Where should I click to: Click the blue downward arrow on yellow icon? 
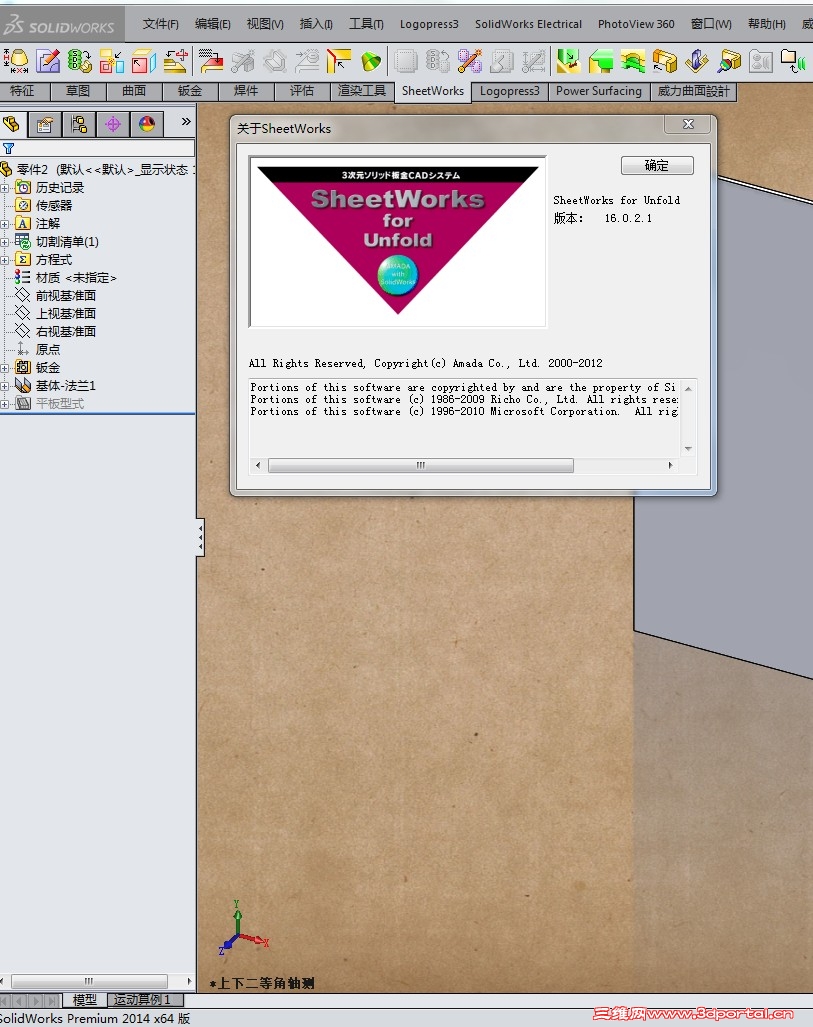pyautogui.click(x=696, y=62)
